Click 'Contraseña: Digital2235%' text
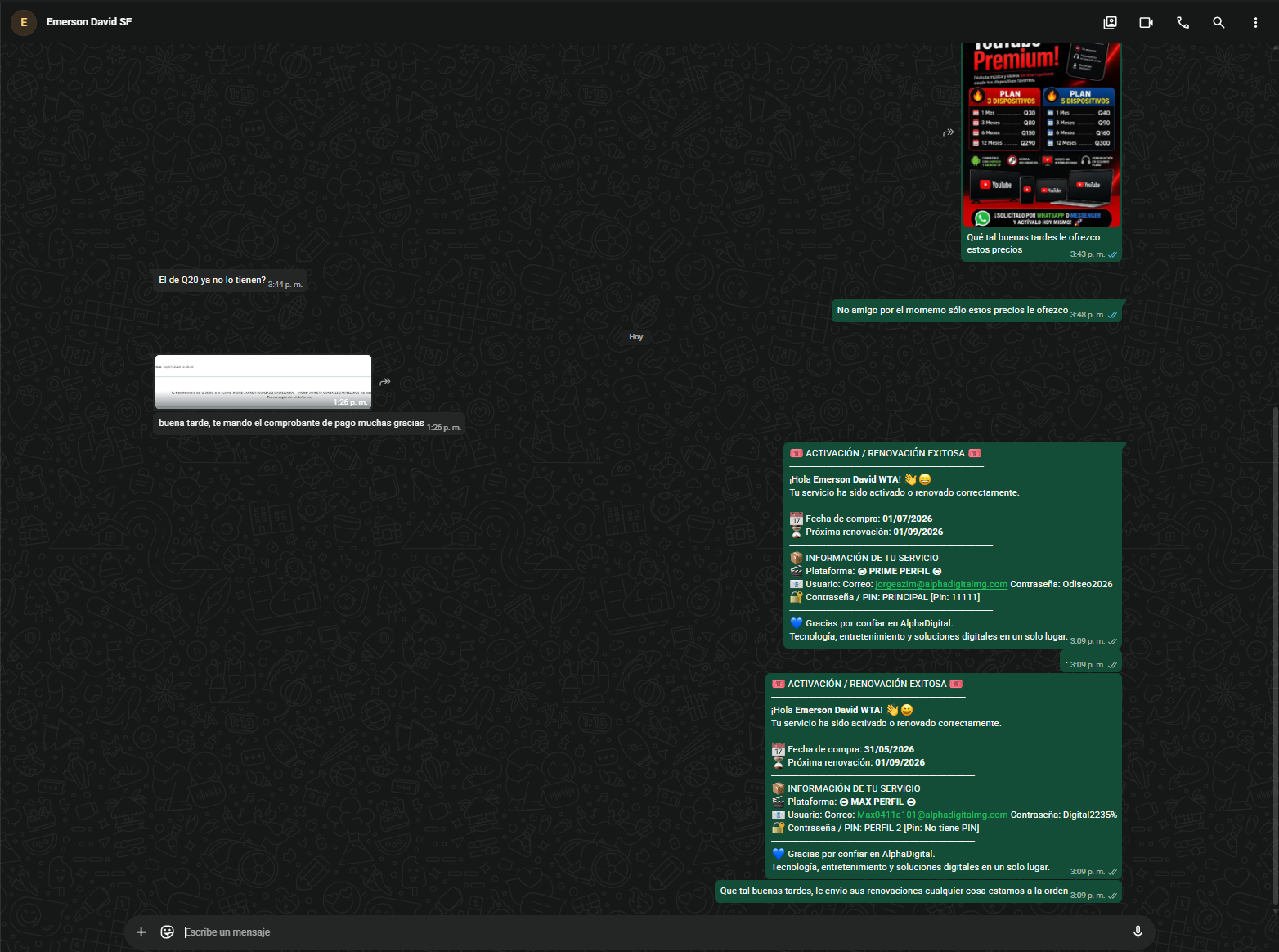 coord(1064,815)
